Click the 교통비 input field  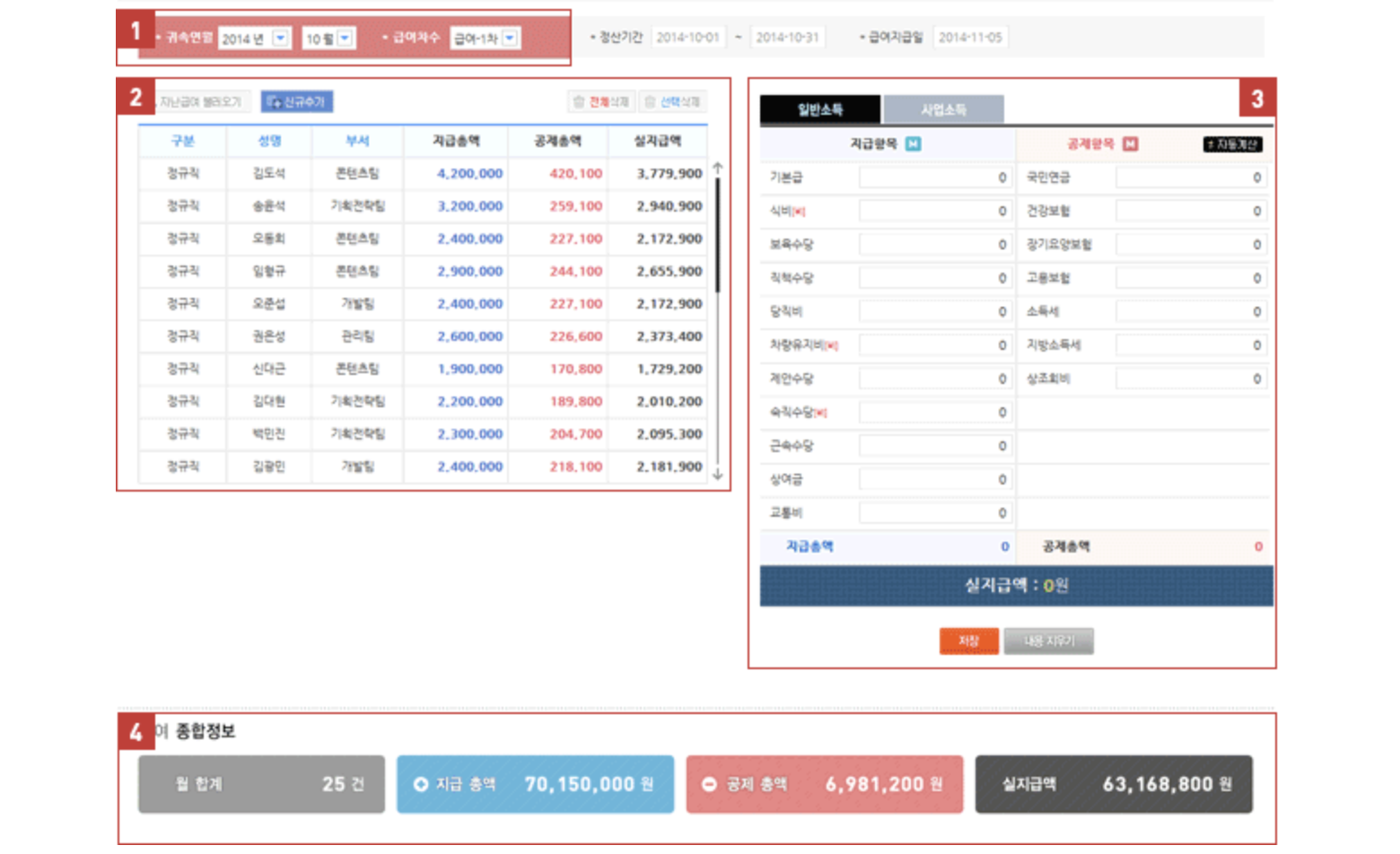pyautogui.click(x=935, y=513)
